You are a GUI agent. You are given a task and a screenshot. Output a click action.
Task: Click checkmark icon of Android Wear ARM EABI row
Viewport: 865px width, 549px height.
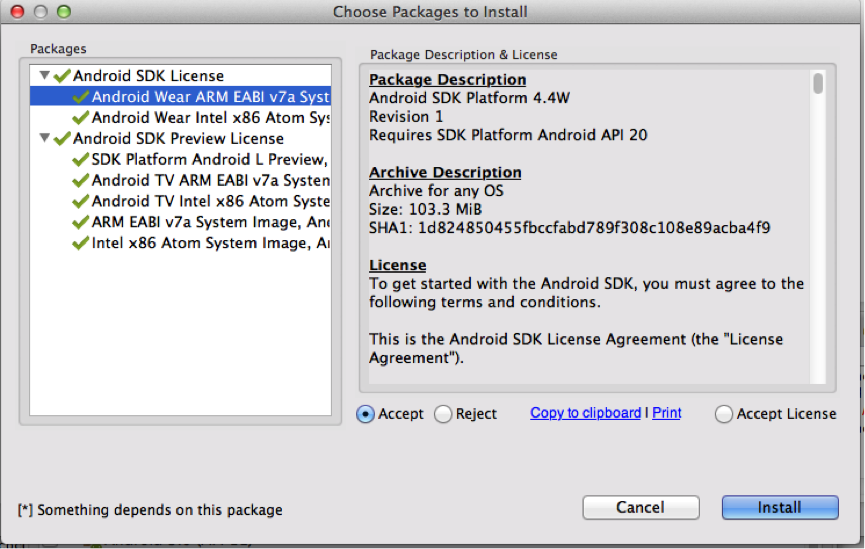click(81, 97)
